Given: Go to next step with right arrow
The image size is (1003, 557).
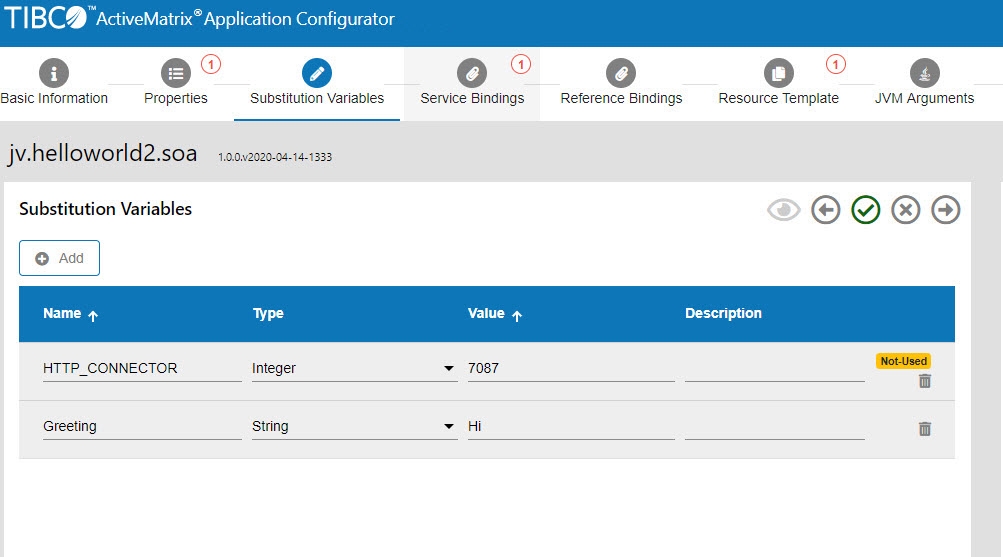Looking at the screenshot, I should [x=945, y=210].
